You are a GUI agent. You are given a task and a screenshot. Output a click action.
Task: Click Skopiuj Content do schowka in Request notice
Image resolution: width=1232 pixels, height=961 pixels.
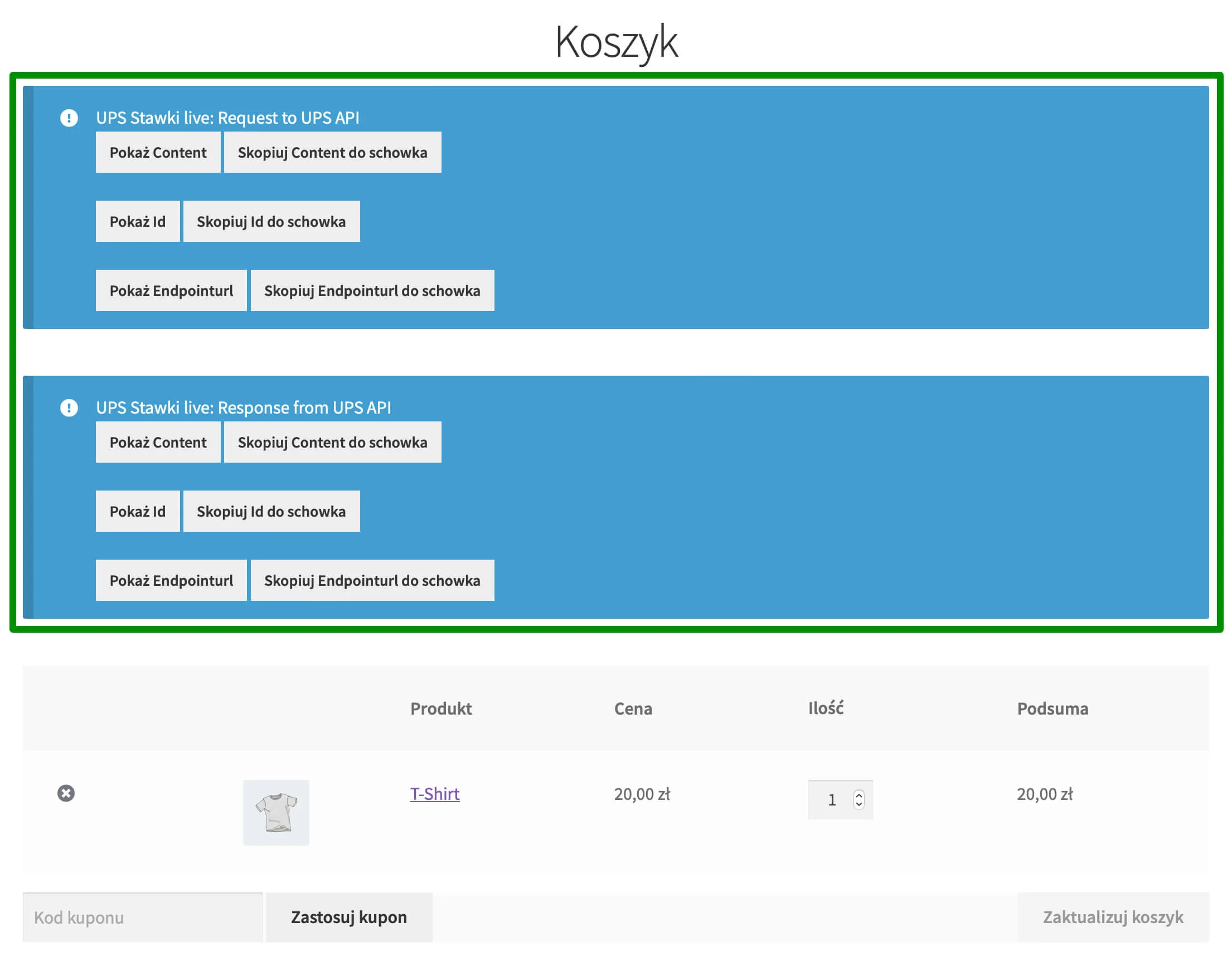[x=332, y=152]
